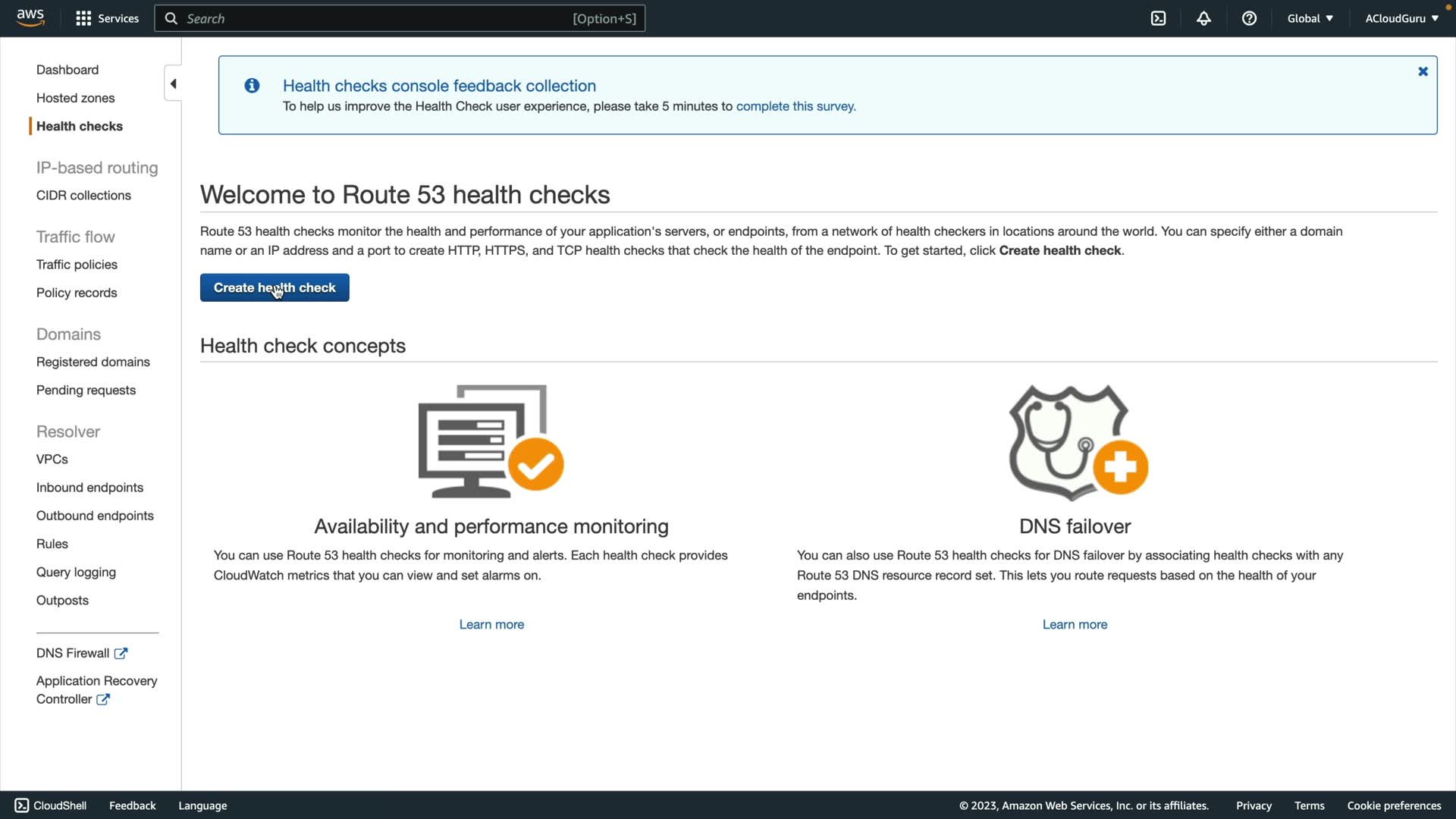Click the availability monitoring illustration

click(x=491, y=441)
